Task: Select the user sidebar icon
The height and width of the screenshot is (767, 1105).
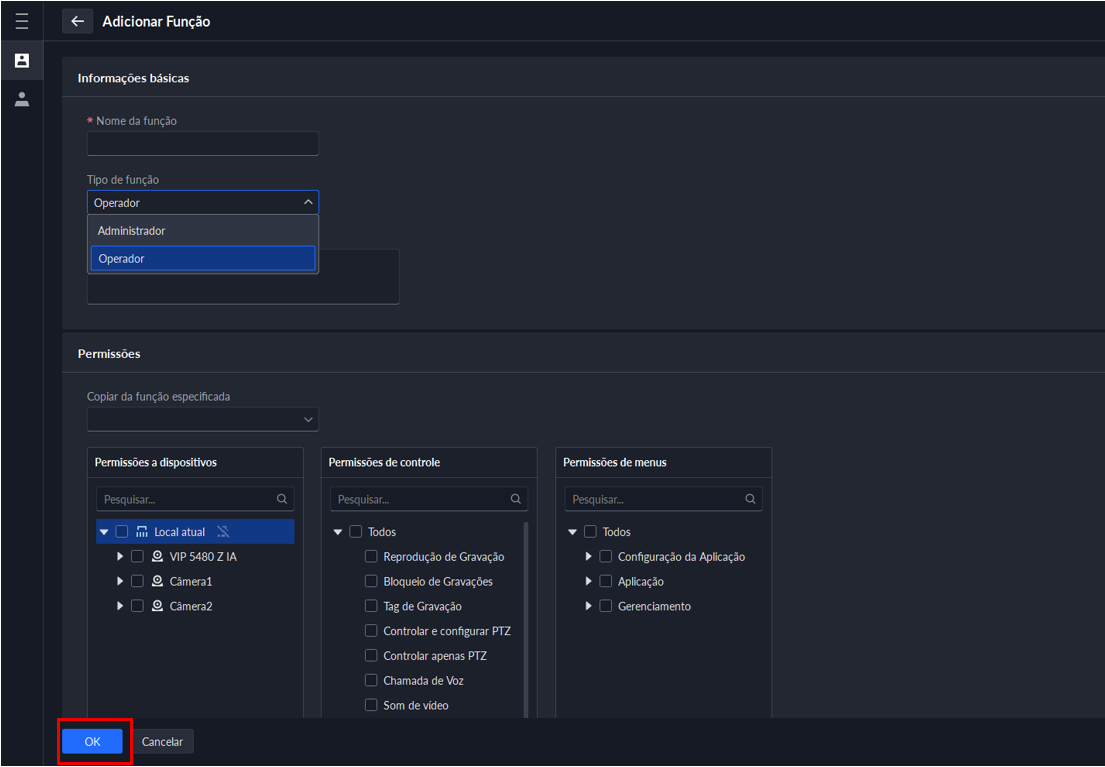Action: tap(21, 100)
